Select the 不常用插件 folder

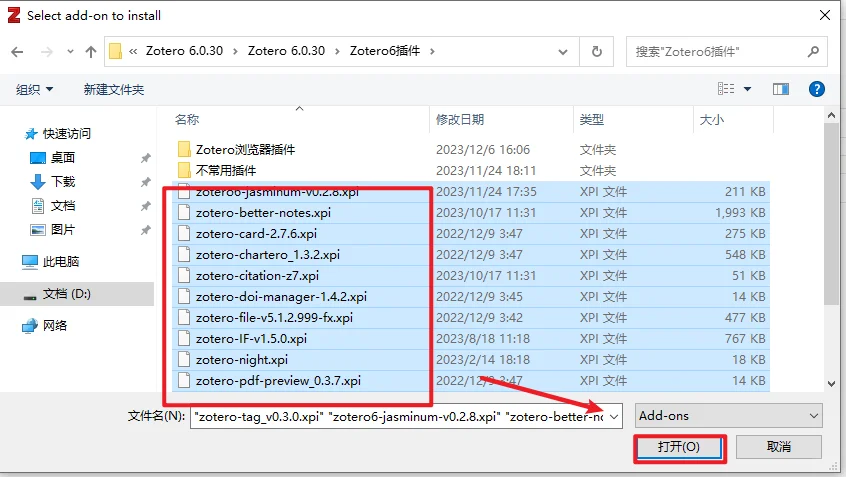coord(226,171)
